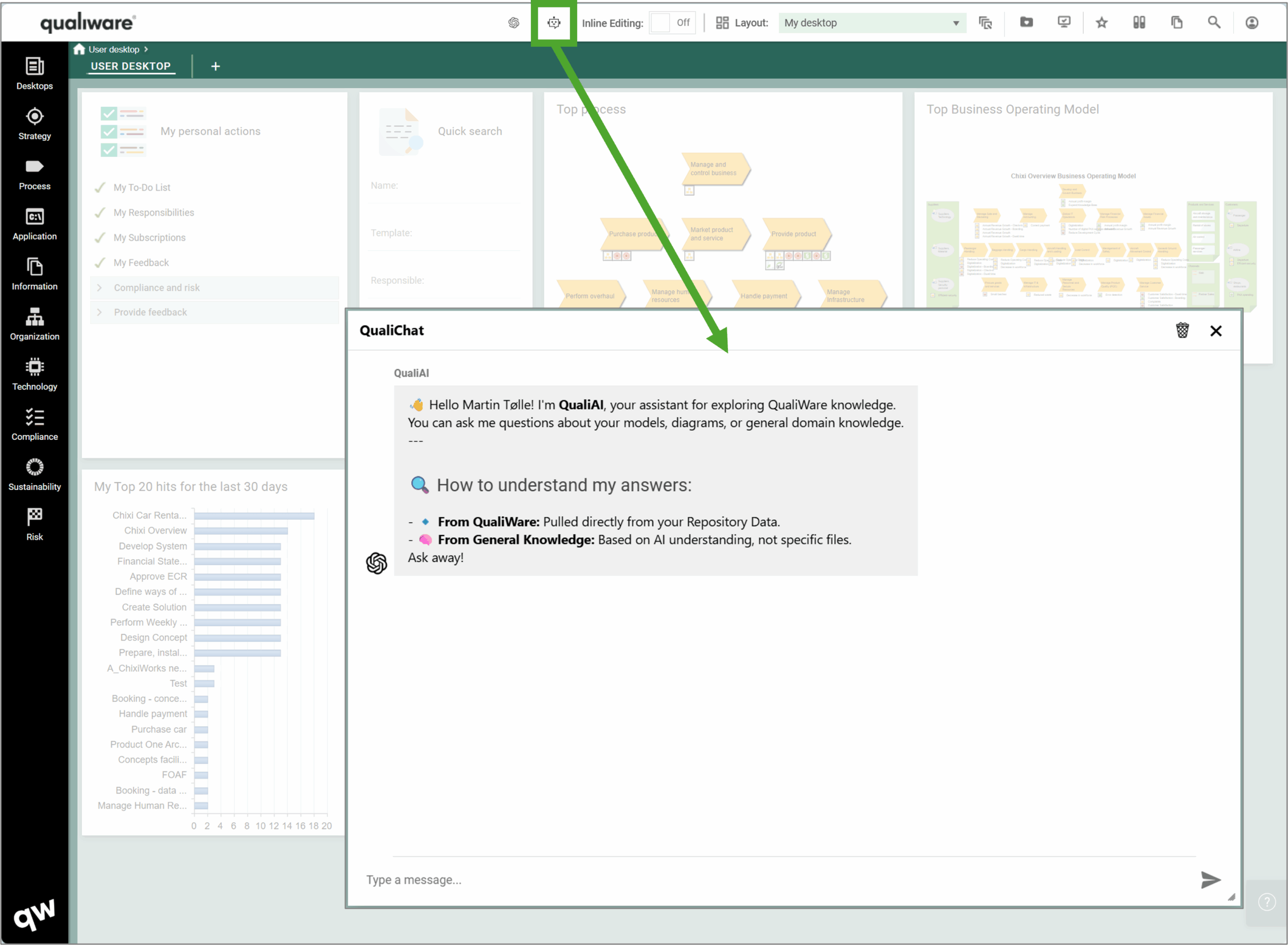Click Handle payment chart label
The height and width of the screenshot is (945, 1288).
tap(153, 714)
